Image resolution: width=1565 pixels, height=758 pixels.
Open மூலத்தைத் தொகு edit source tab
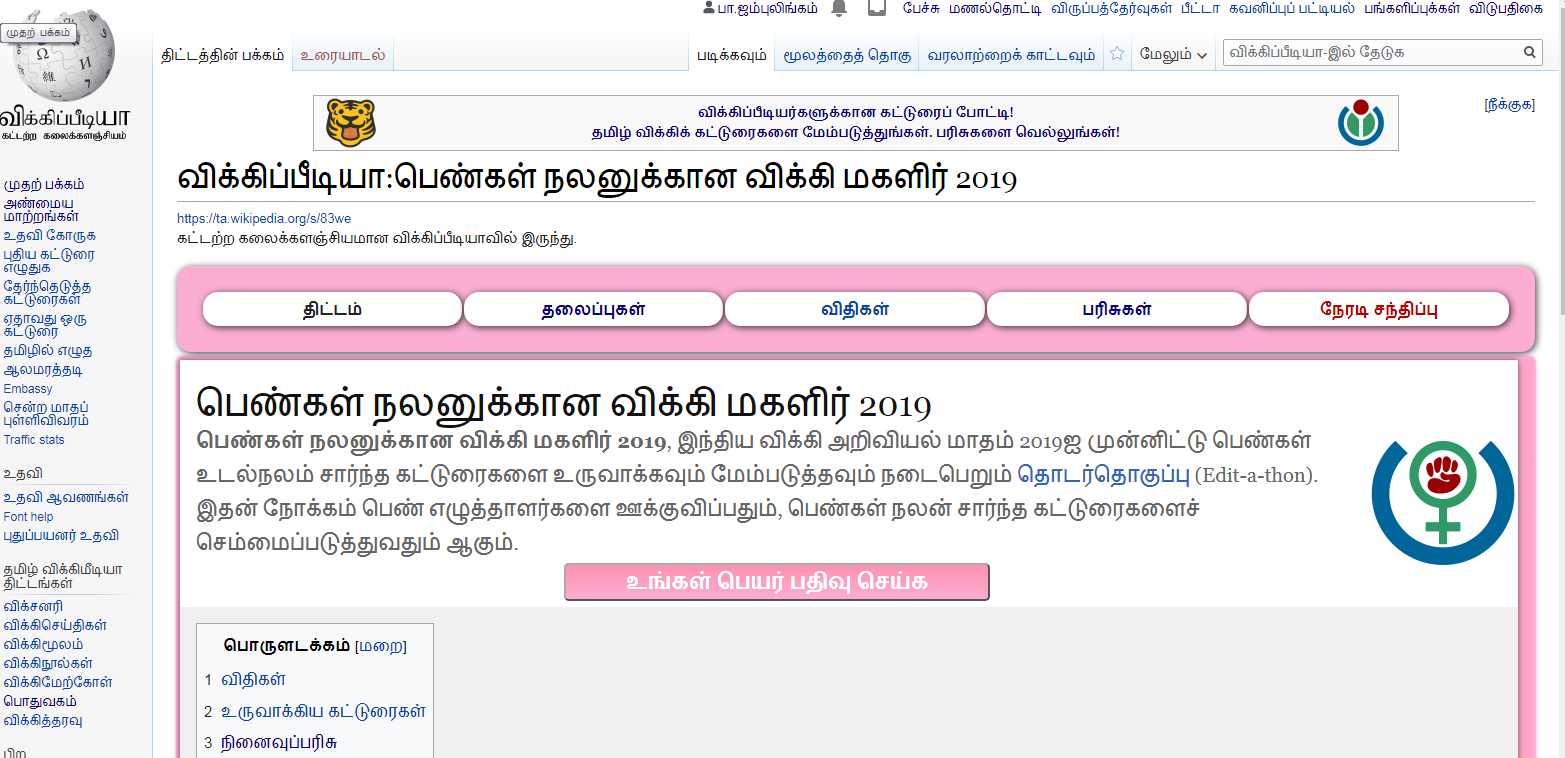[x=847, y=54]
